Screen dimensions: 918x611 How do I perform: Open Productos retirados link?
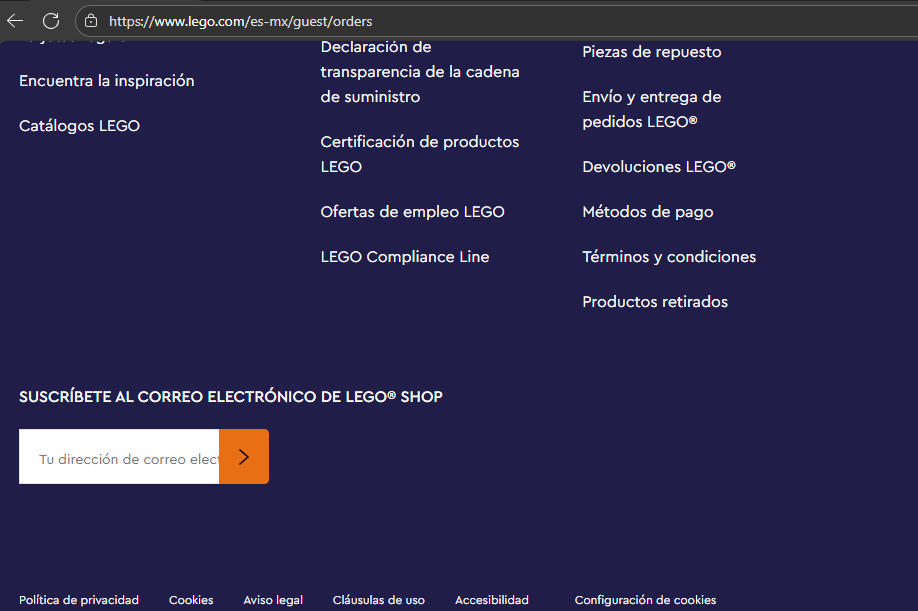click(x=655, y=302)
